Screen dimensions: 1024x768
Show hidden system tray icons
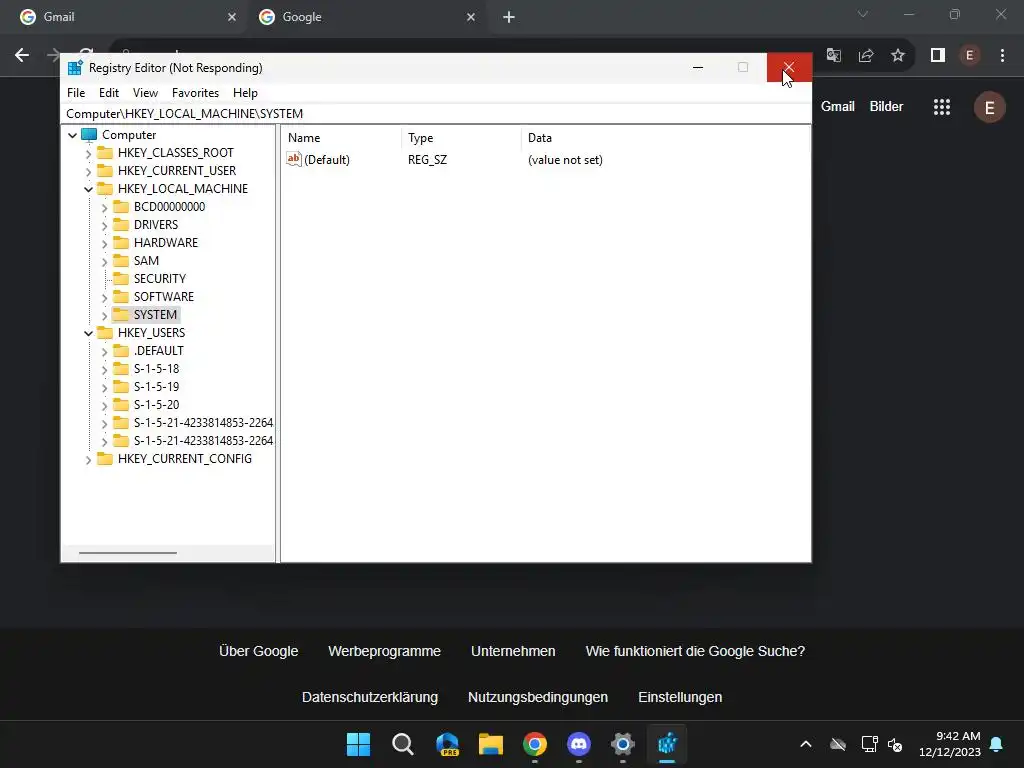click(806, 744)
